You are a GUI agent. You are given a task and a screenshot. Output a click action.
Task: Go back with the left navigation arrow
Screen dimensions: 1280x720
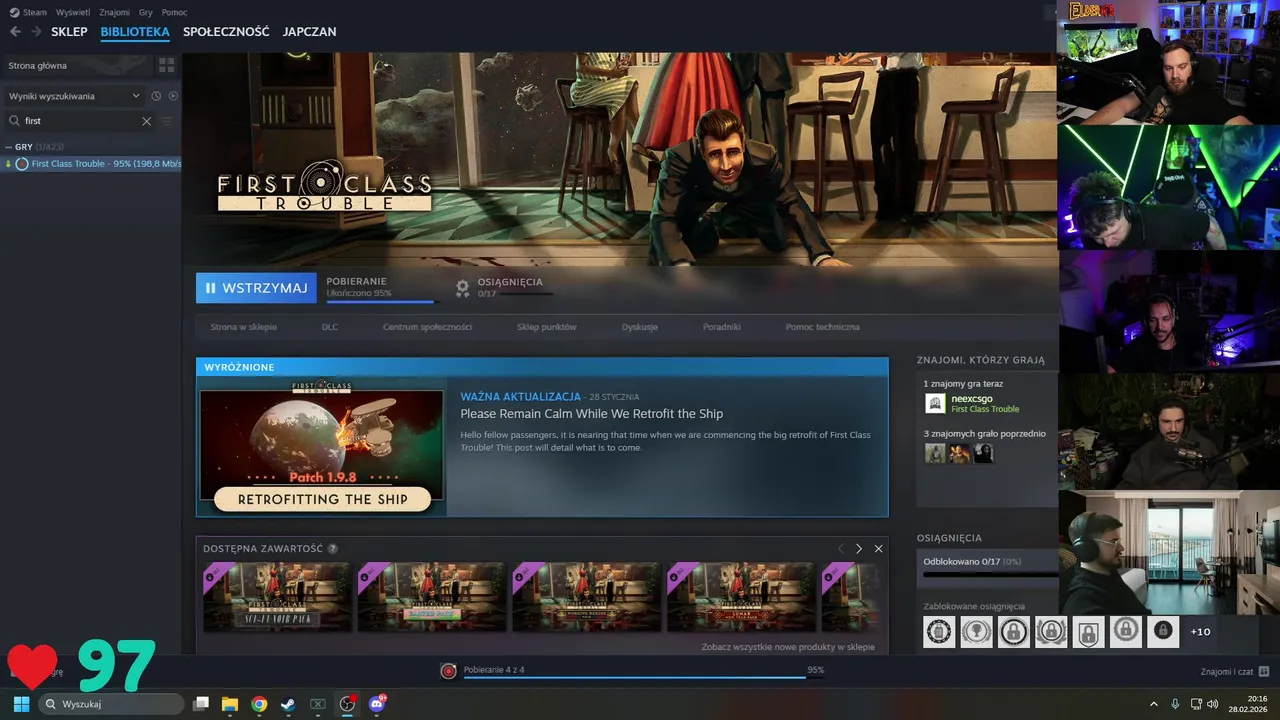point(15,32)
